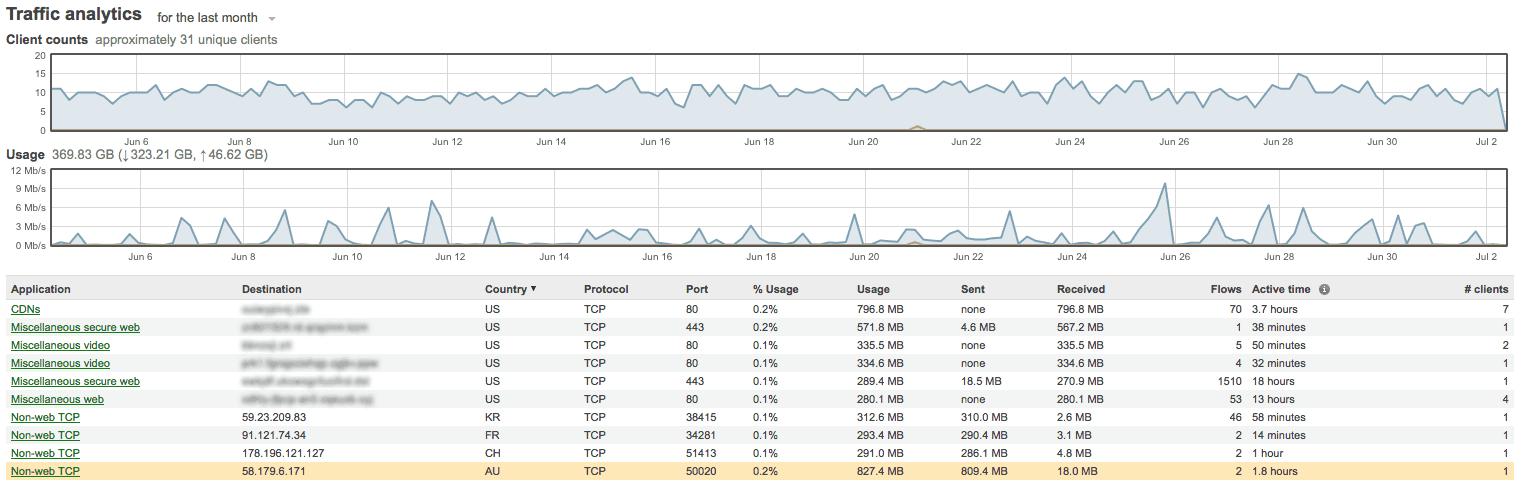Sort table by Application column header

41,289
